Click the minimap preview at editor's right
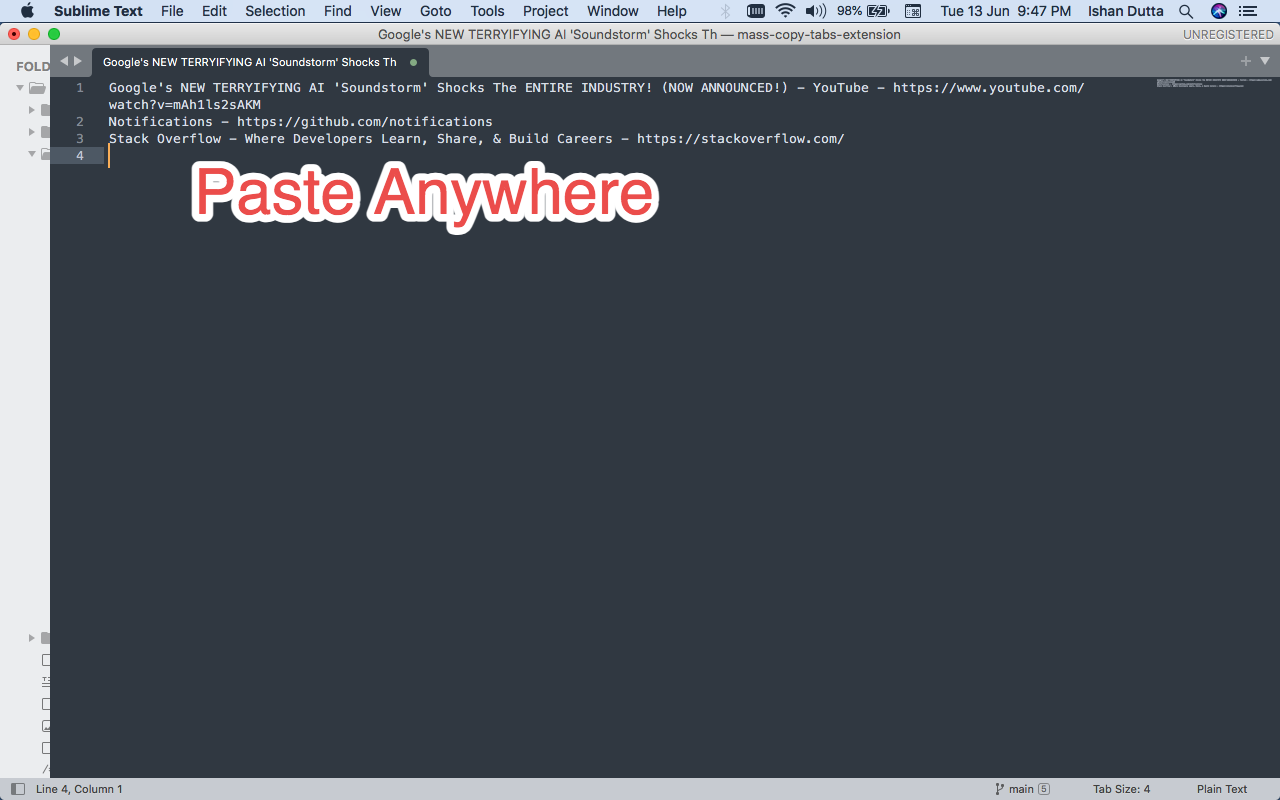Screen dimensions: 1280x800 1214,83
